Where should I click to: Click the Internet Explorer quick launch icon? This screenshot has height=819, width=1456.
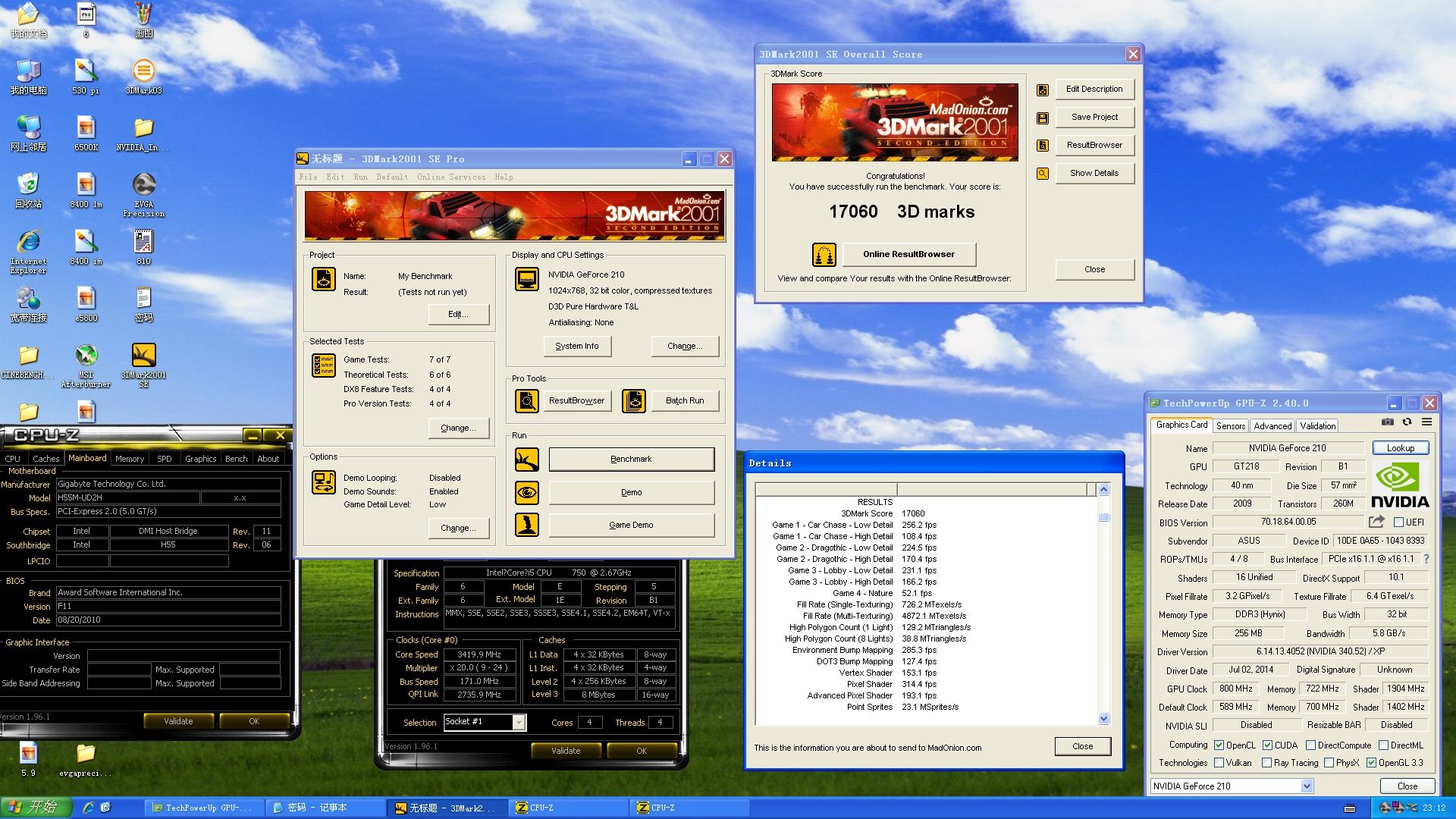(x=88, y=808)
